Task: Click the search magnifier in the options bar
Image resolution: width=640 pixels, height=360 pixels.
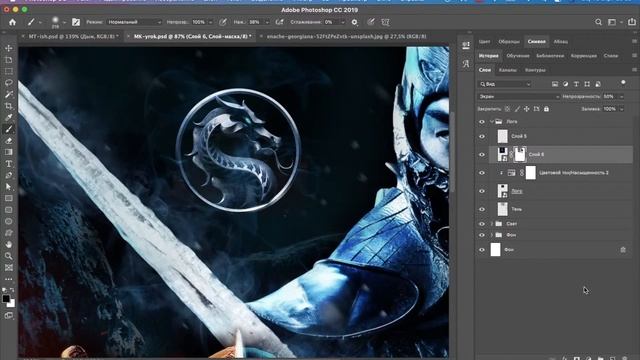Action: tap(598, 22)
